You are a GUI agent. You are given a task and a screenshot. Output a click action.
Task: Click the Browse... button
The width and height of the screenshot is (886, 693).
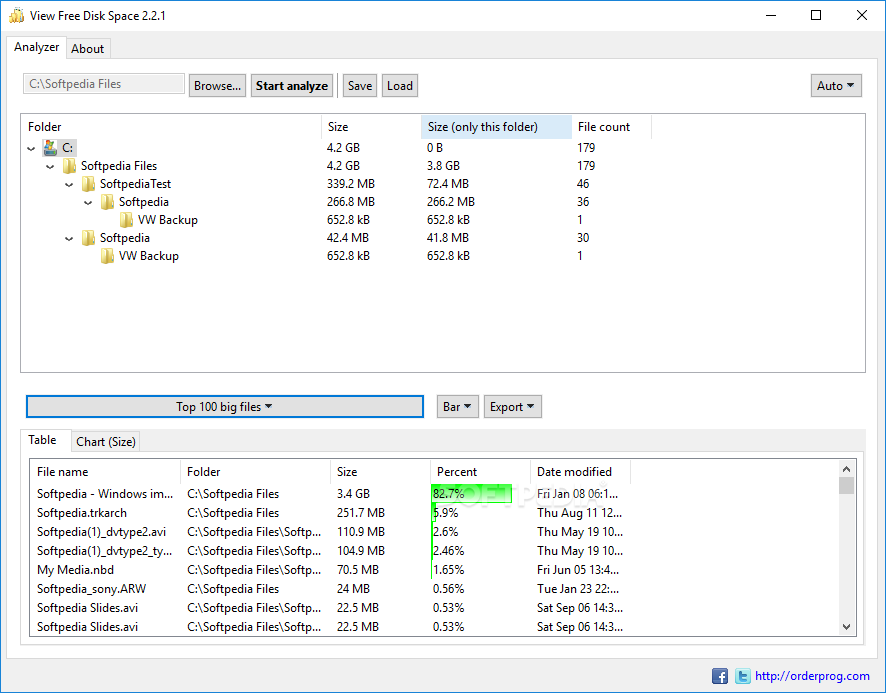pyautogui.click(x=218, y=86)
